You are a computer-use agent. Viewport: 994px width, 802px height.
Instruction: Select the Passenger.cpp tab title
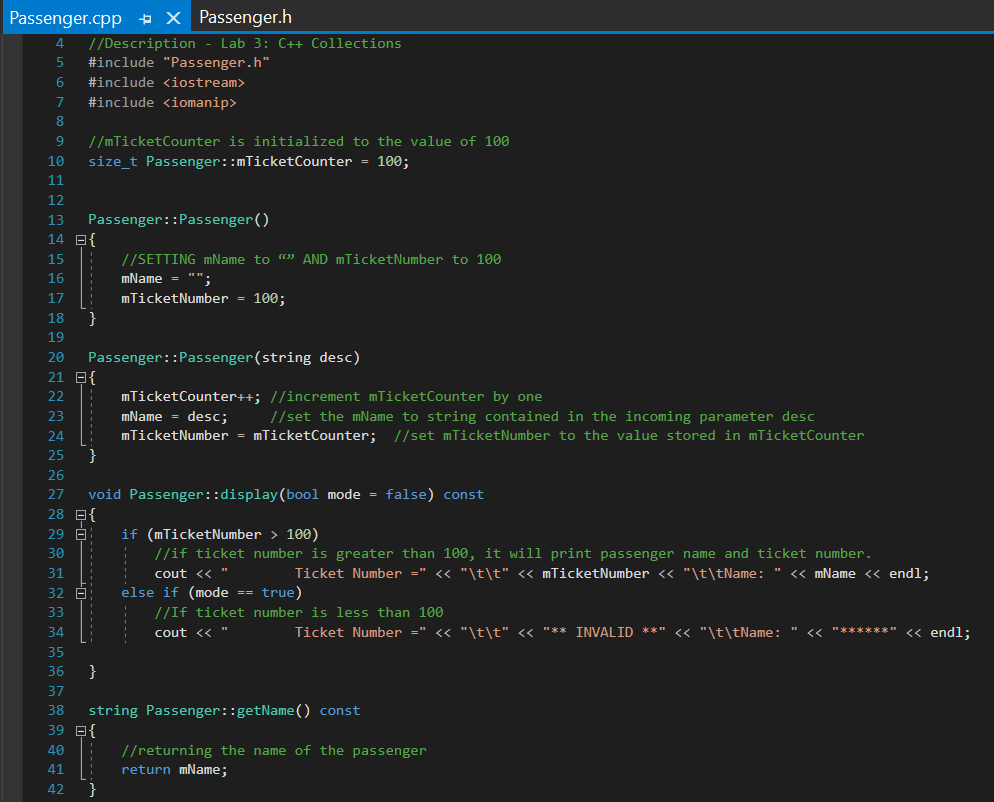65,18
